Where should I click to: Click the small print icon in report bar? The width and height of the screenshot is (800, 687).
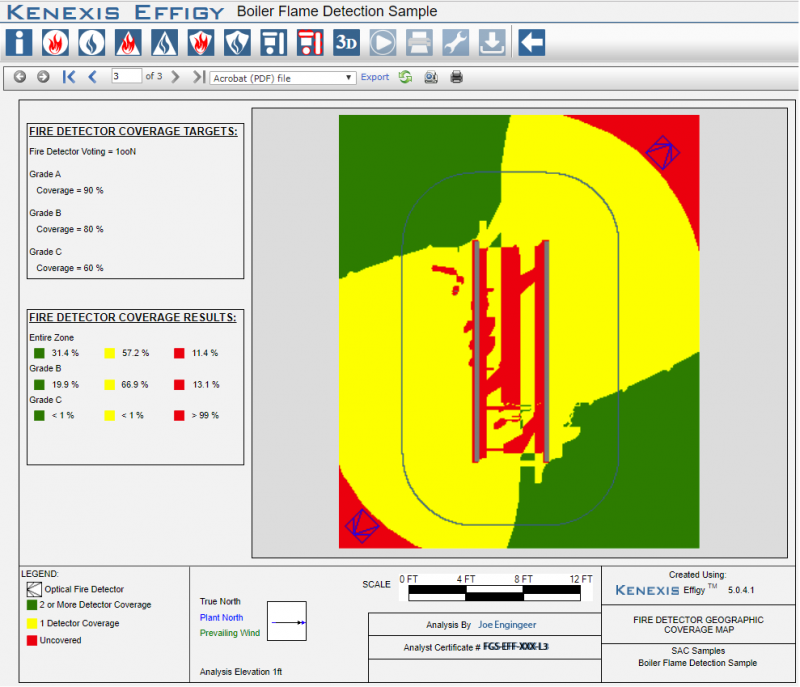coord(456,77)
